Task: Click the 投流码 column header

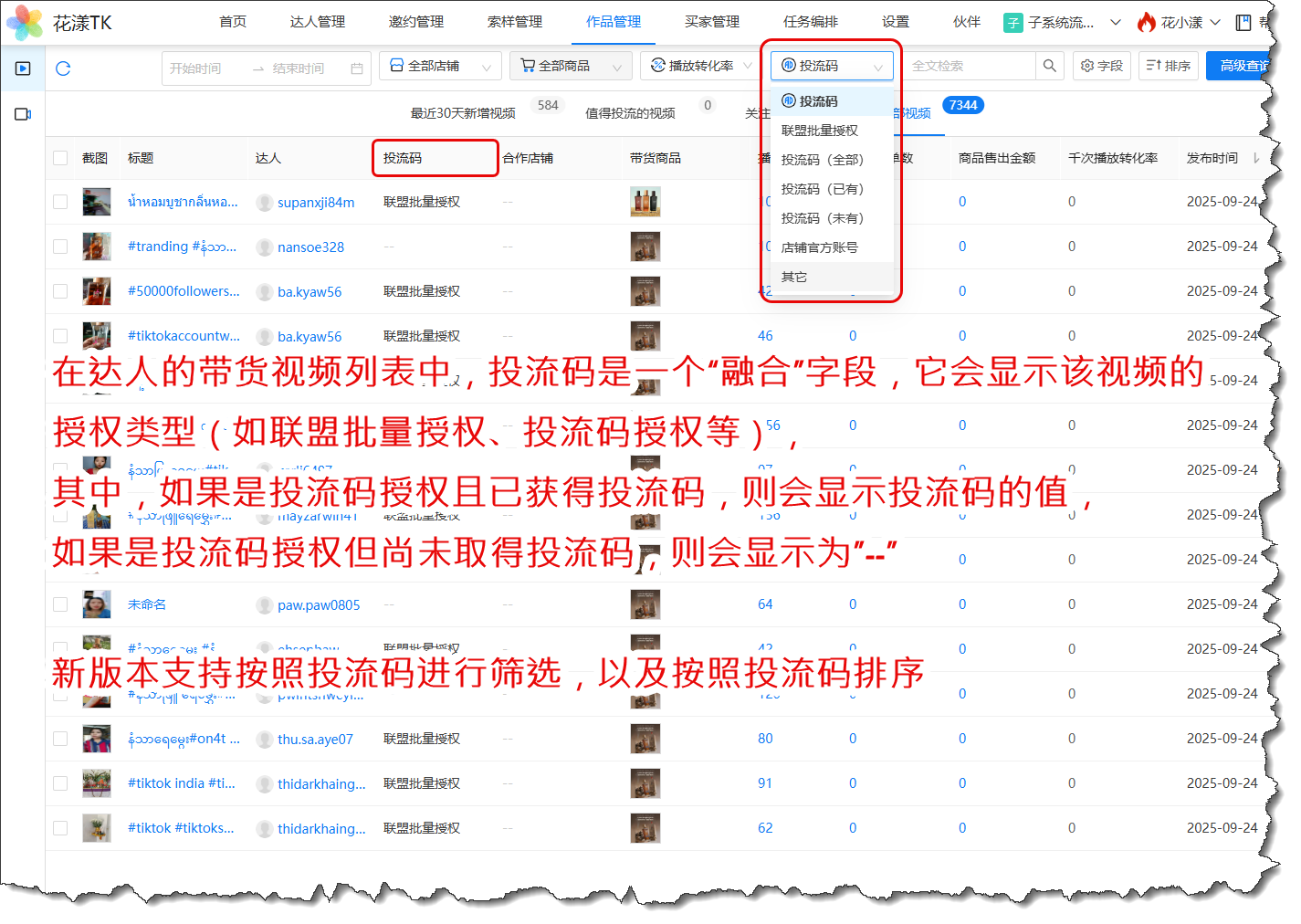Action: click(x=403, y=158)
